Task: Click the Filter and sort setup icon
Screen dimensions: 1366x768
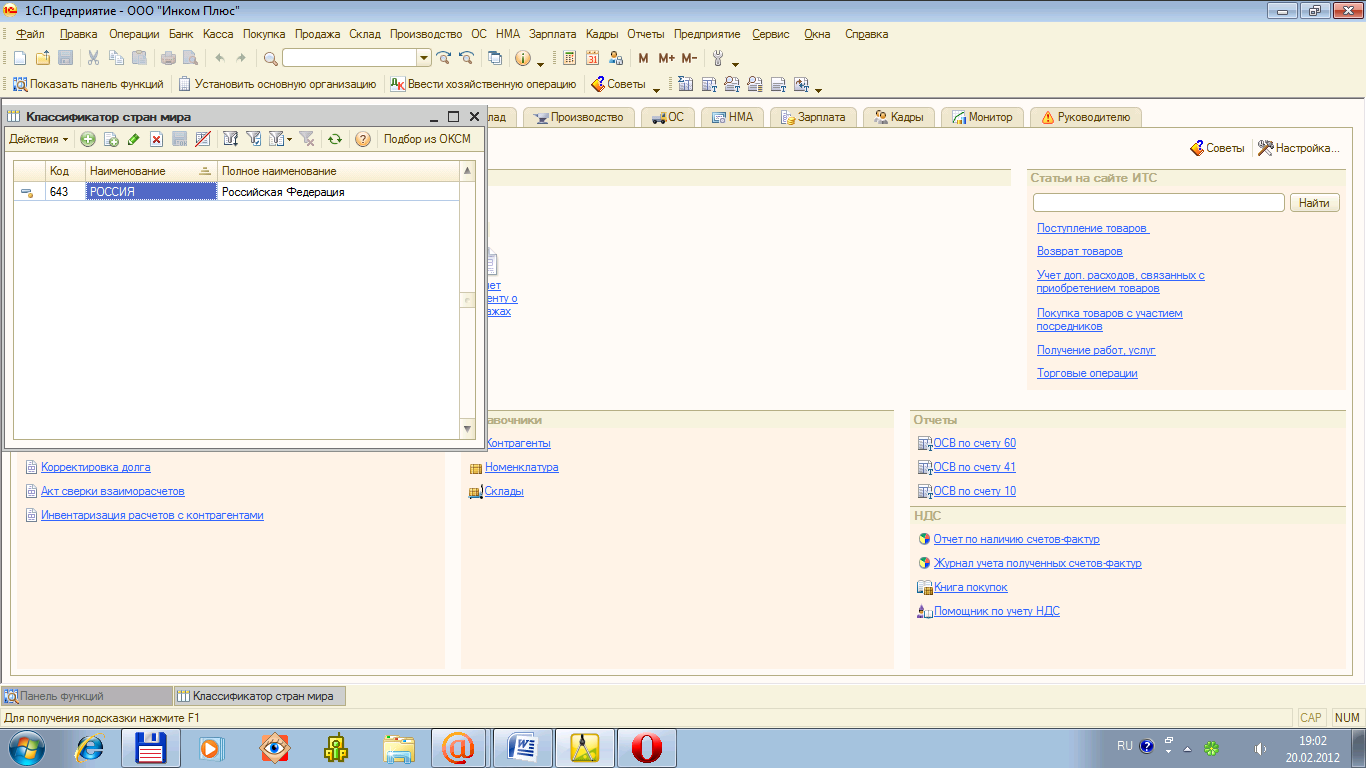Action: click(230, 139)
